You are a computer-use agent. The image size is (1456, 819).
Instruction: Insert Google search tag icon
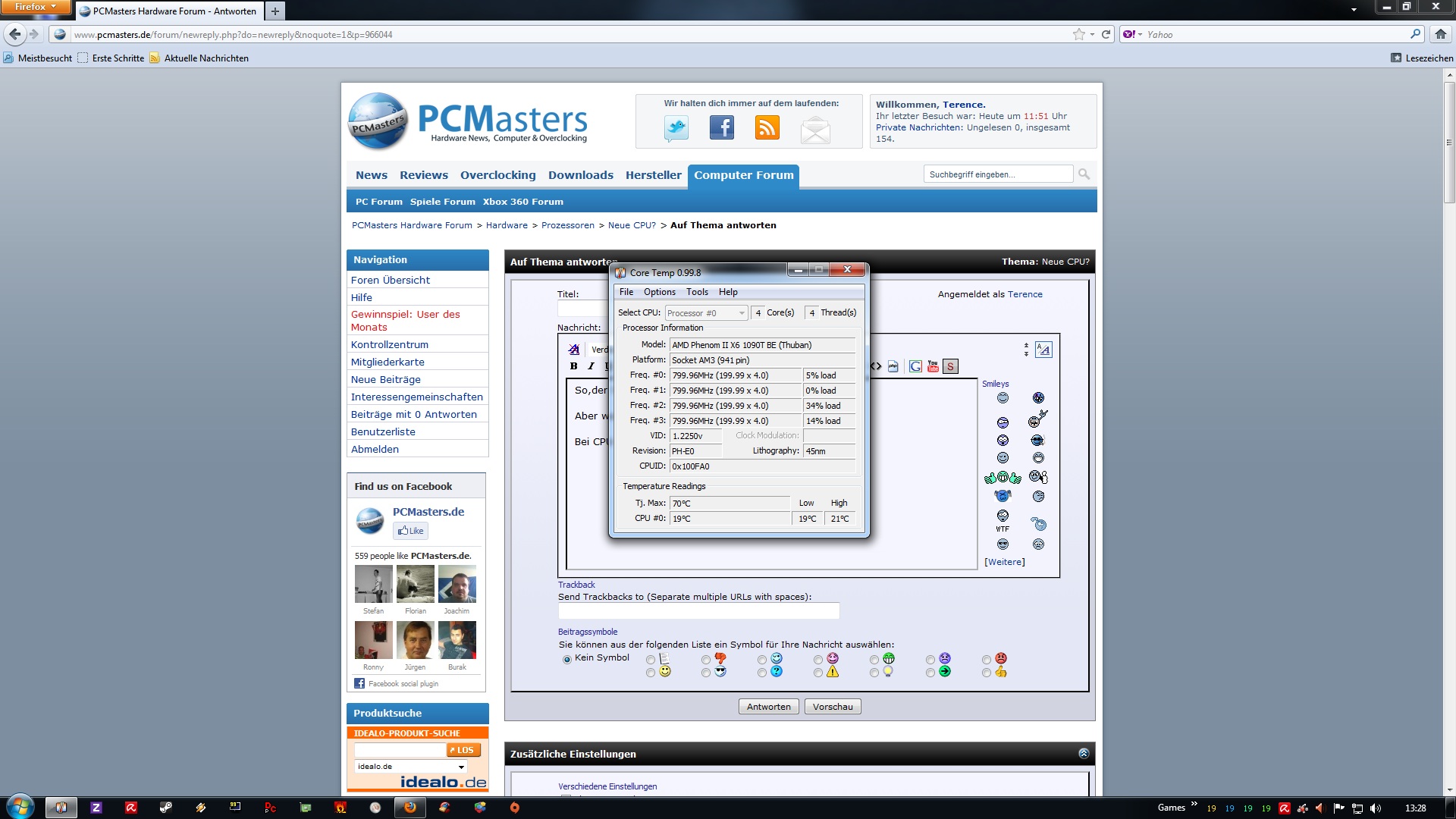(x=915, y=367)
